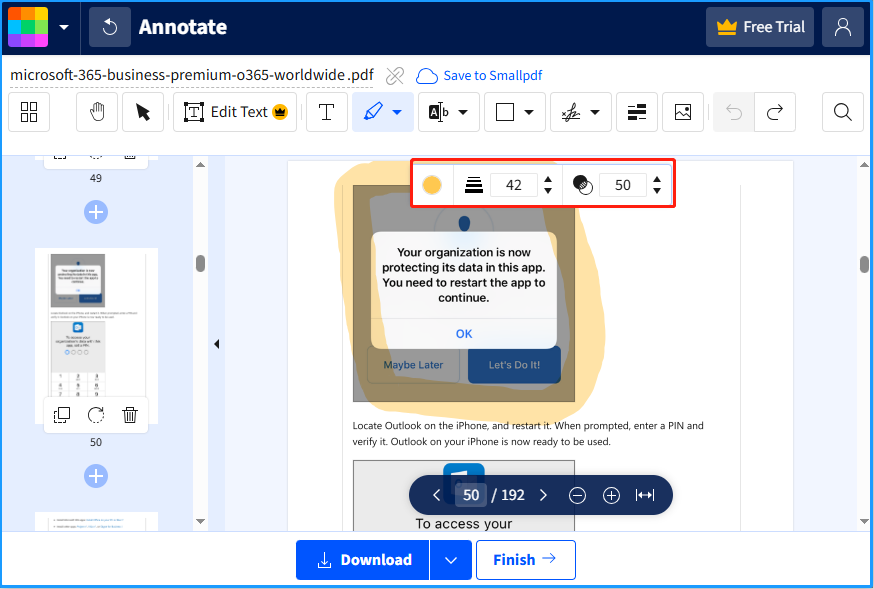874x589 pixels.
Task: Toggle the page thumbnails grid view
Action: tap(29, 112)
